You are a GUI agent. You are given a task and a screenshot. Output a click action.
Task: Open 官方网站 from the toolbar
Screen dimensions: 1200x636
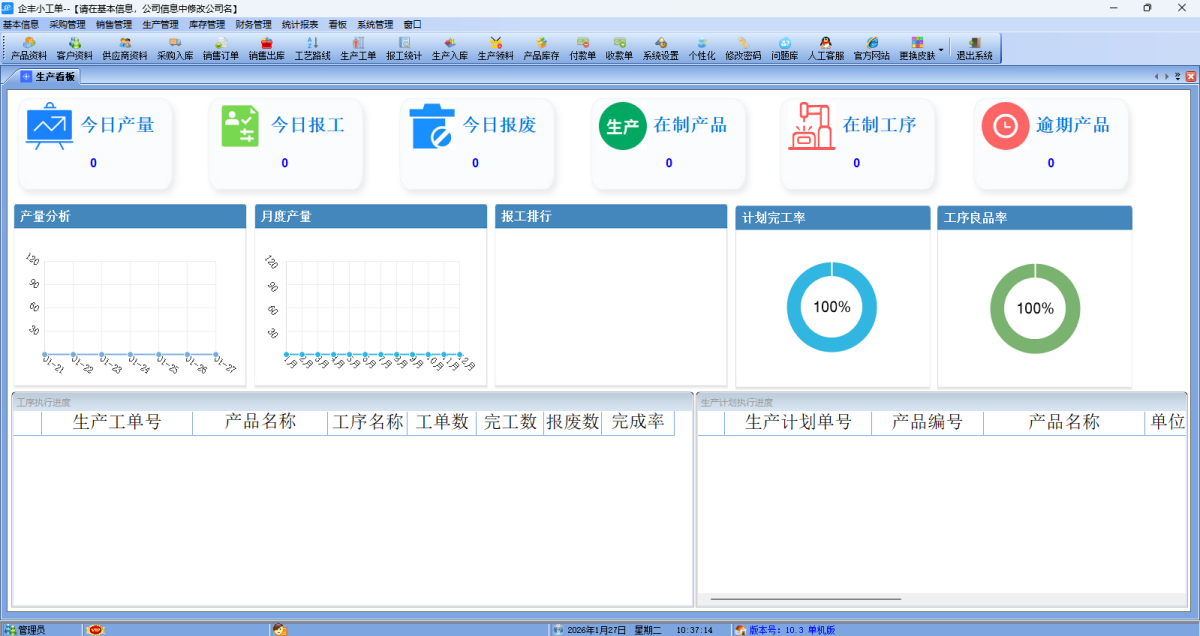click(x=872, y=48)
